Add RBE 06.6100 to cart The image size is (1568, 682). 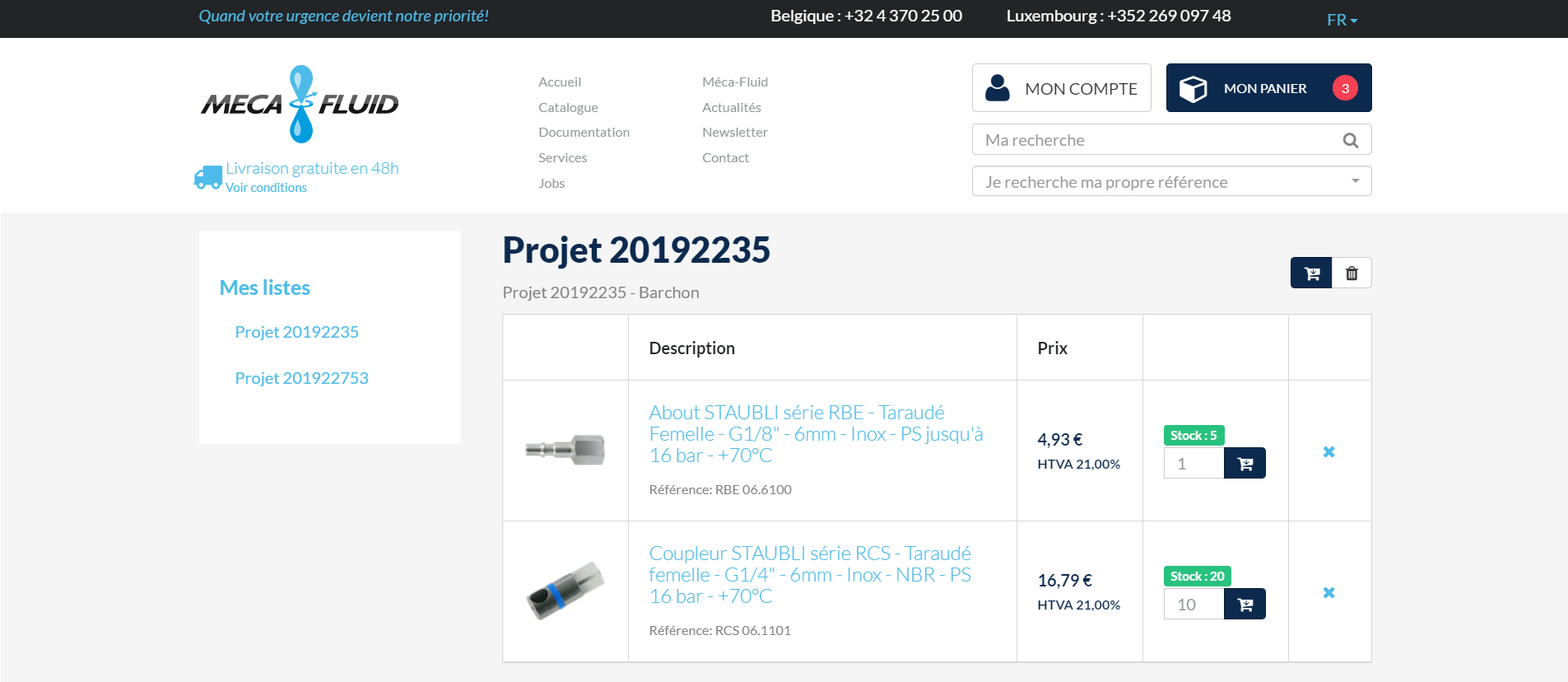pos(1245,464)
